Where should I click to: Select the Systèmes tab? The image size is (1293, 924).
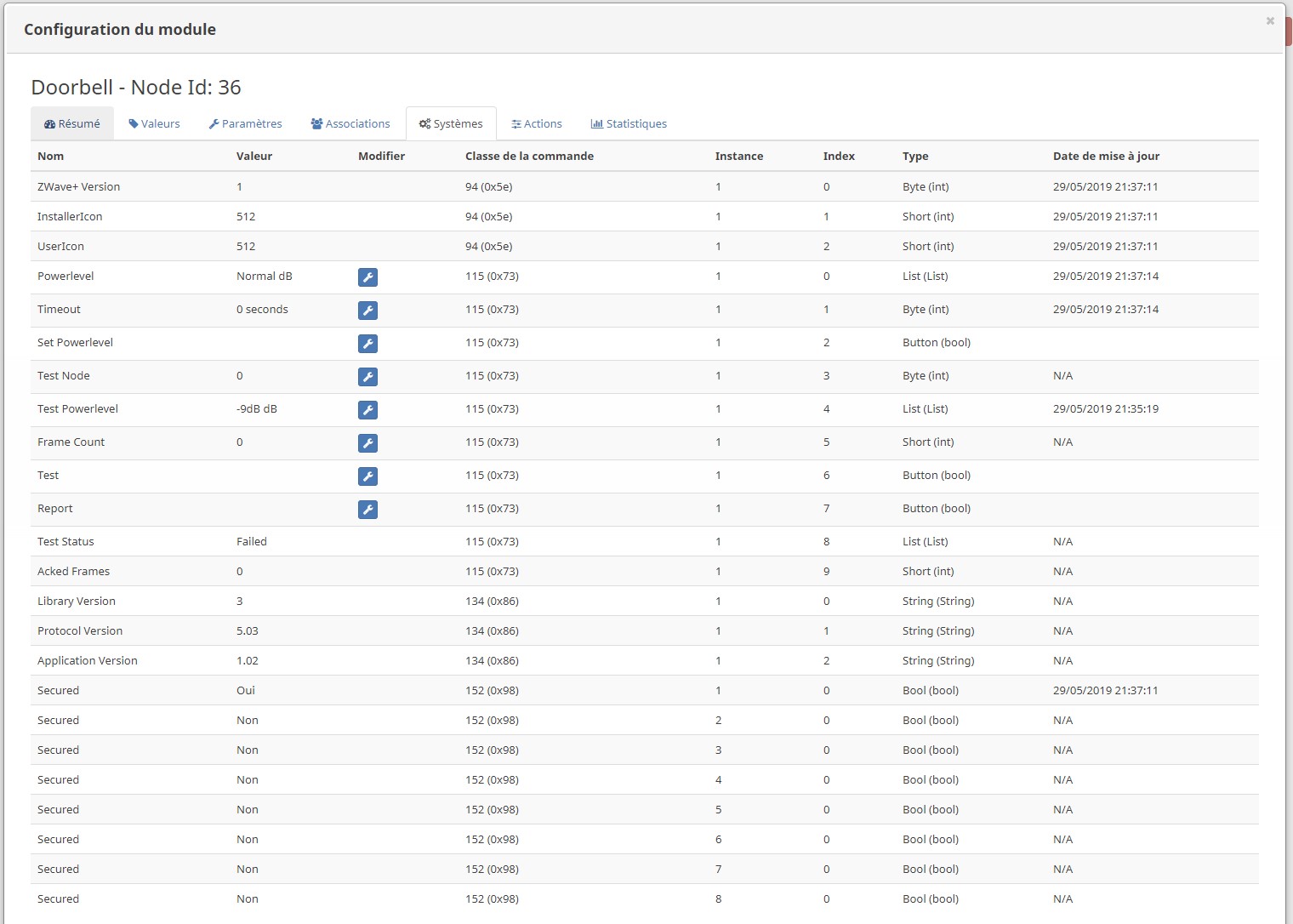[x=451, y=123]
